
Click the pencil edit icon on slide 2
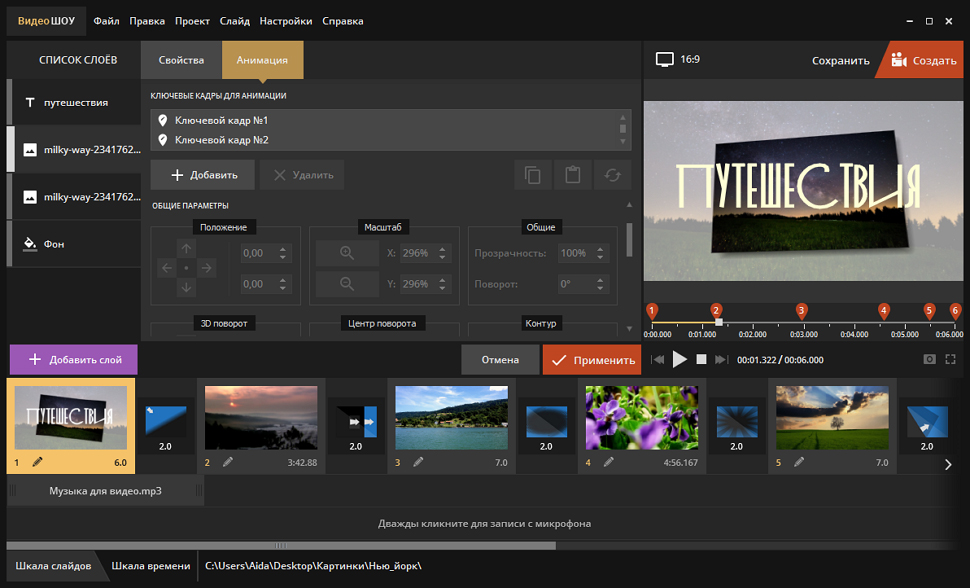pos(228,462)
